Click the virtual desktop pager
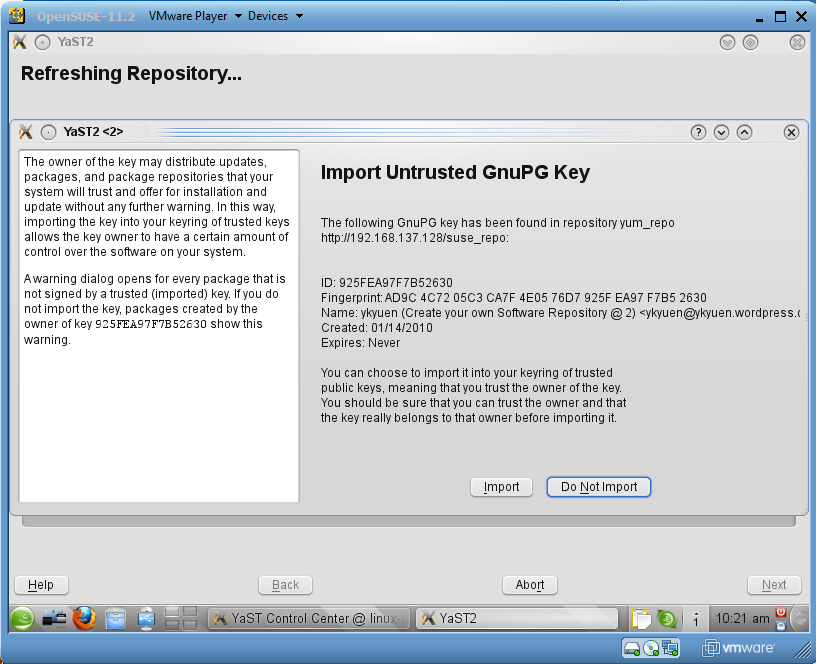Screen dimensions: 816x664 coord(180,619)
